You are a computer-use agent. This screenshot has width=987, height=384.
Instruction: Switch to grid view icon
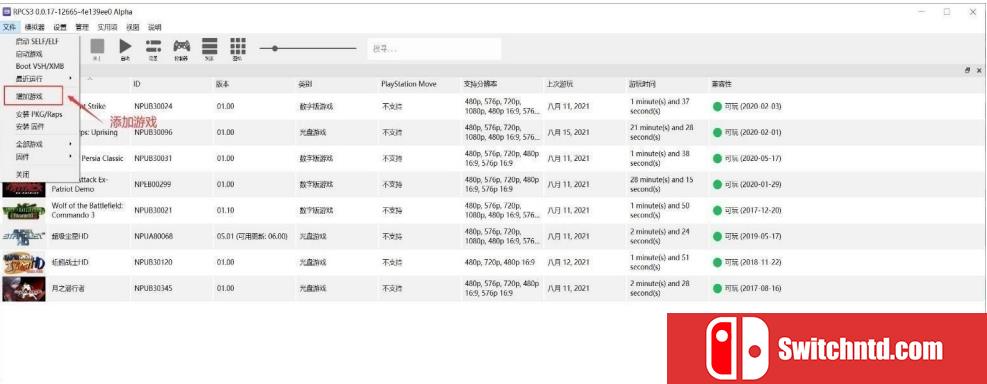[237, 46]
